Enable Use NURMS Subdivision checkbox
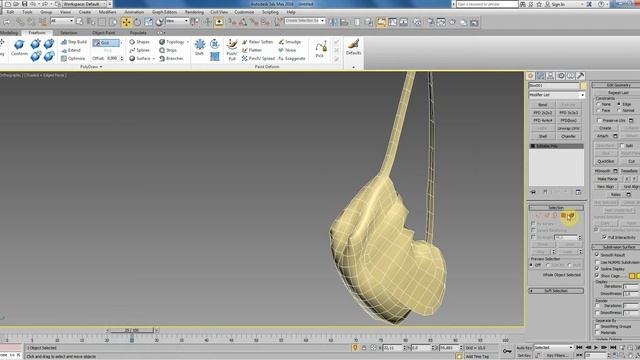Screen dimensions: 640x360 (597, 262)
